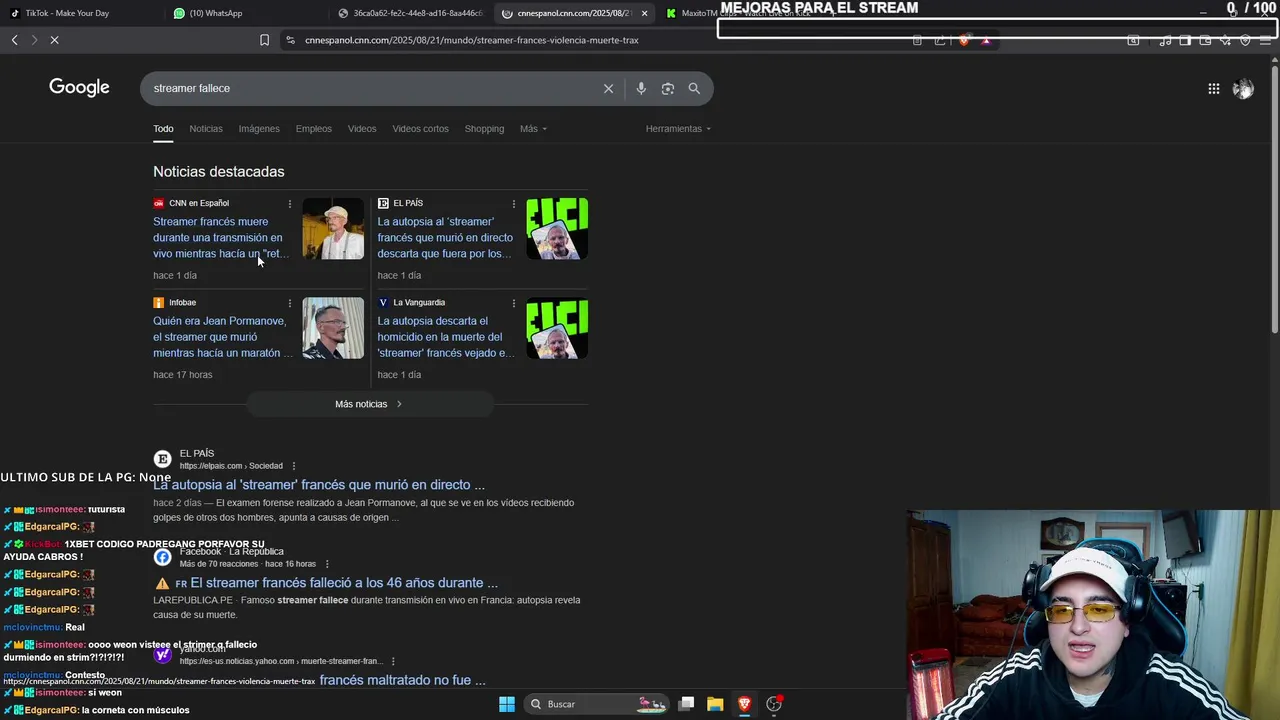Open three-dot menu beside elpais.com result
1280x720 pixels.
click(x=293, y=466)
